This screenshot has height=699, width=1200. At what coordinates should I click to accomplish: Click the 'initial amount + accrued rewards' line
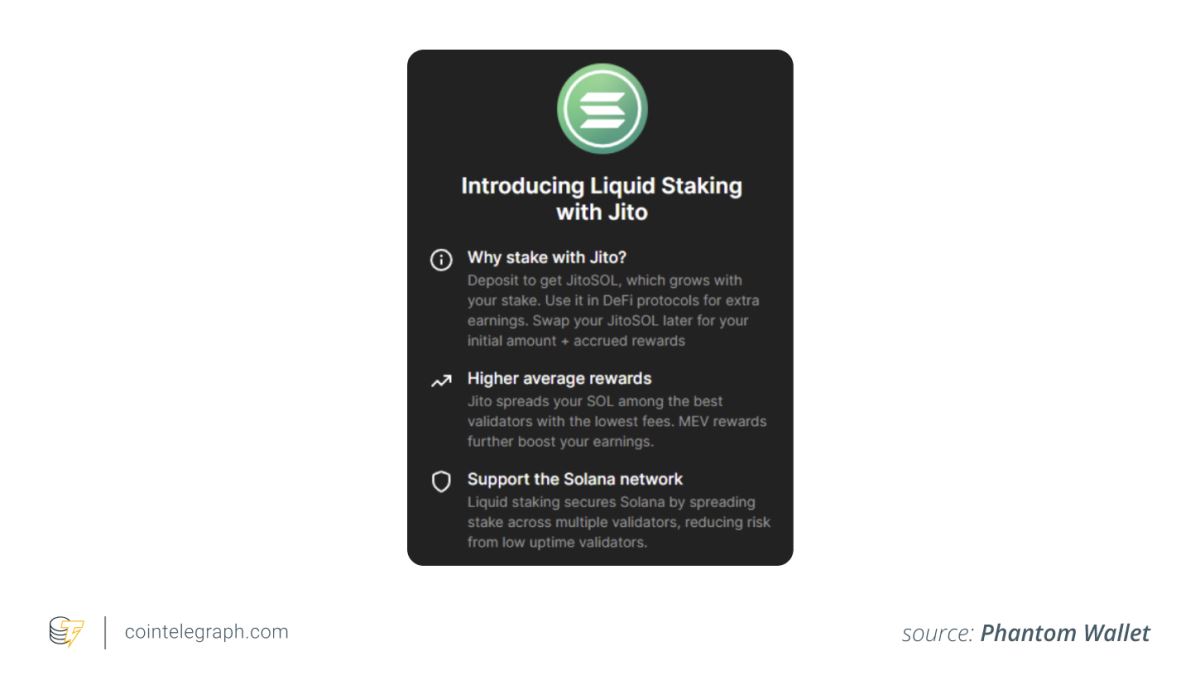coord(576,341)
